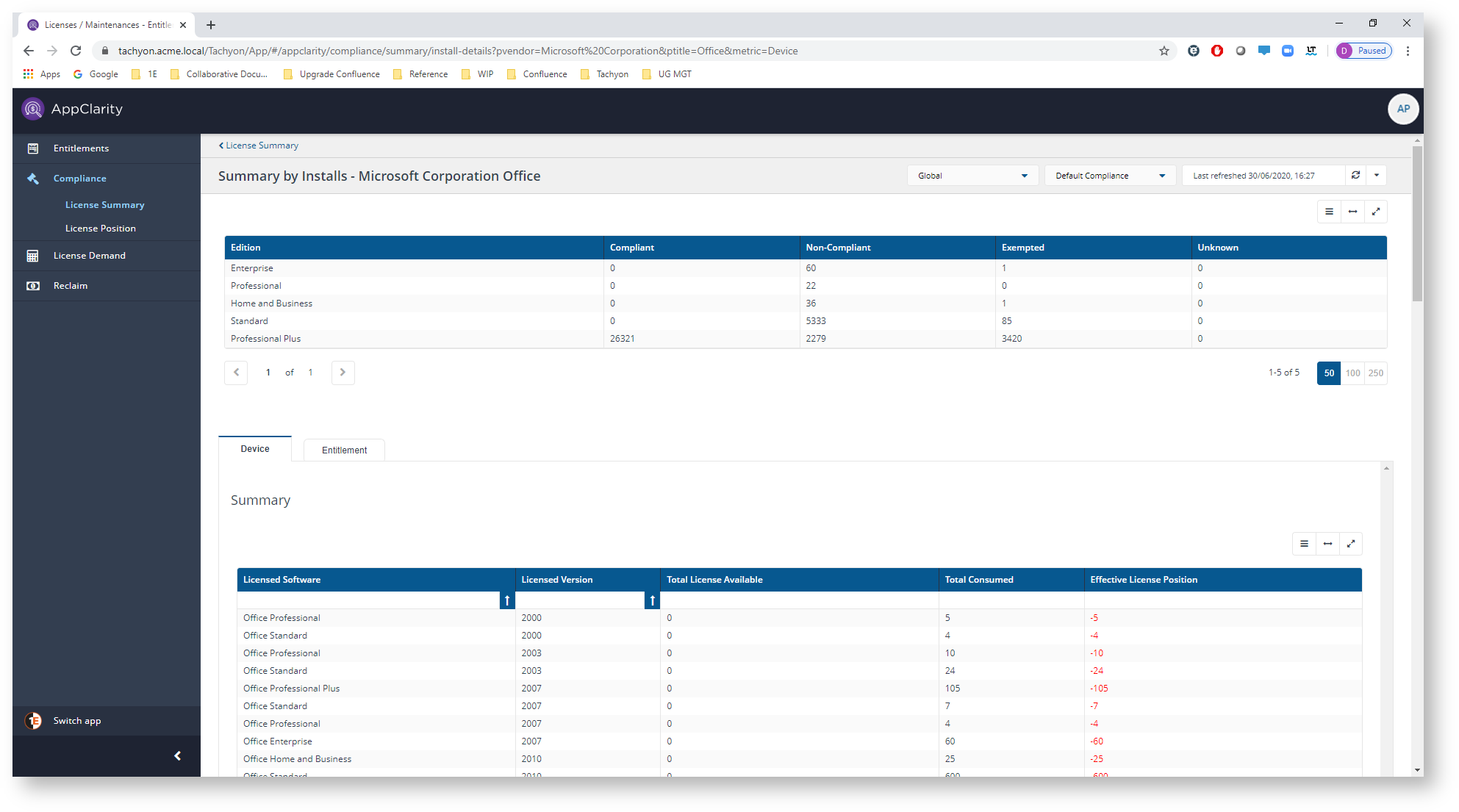Screen dimensions: 1459x812
Task: Click the red Opera extension icon
Action: coord(1217,51)
